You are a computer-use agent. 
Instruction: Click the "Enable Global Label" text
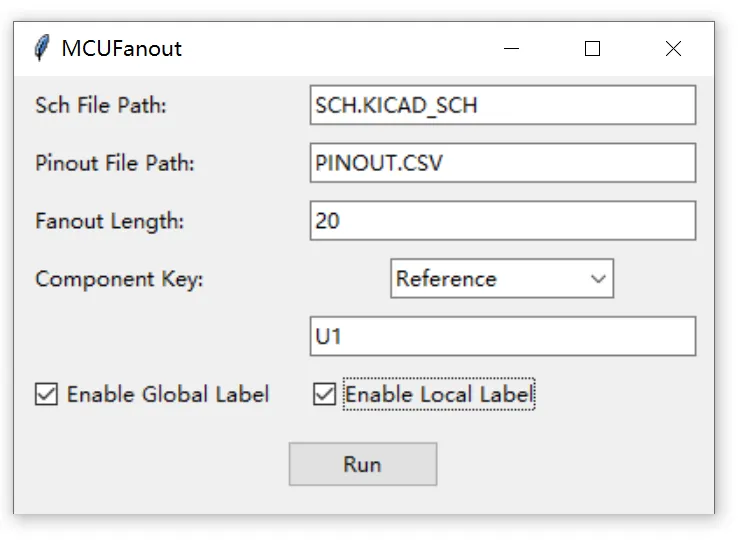[168, 394]
